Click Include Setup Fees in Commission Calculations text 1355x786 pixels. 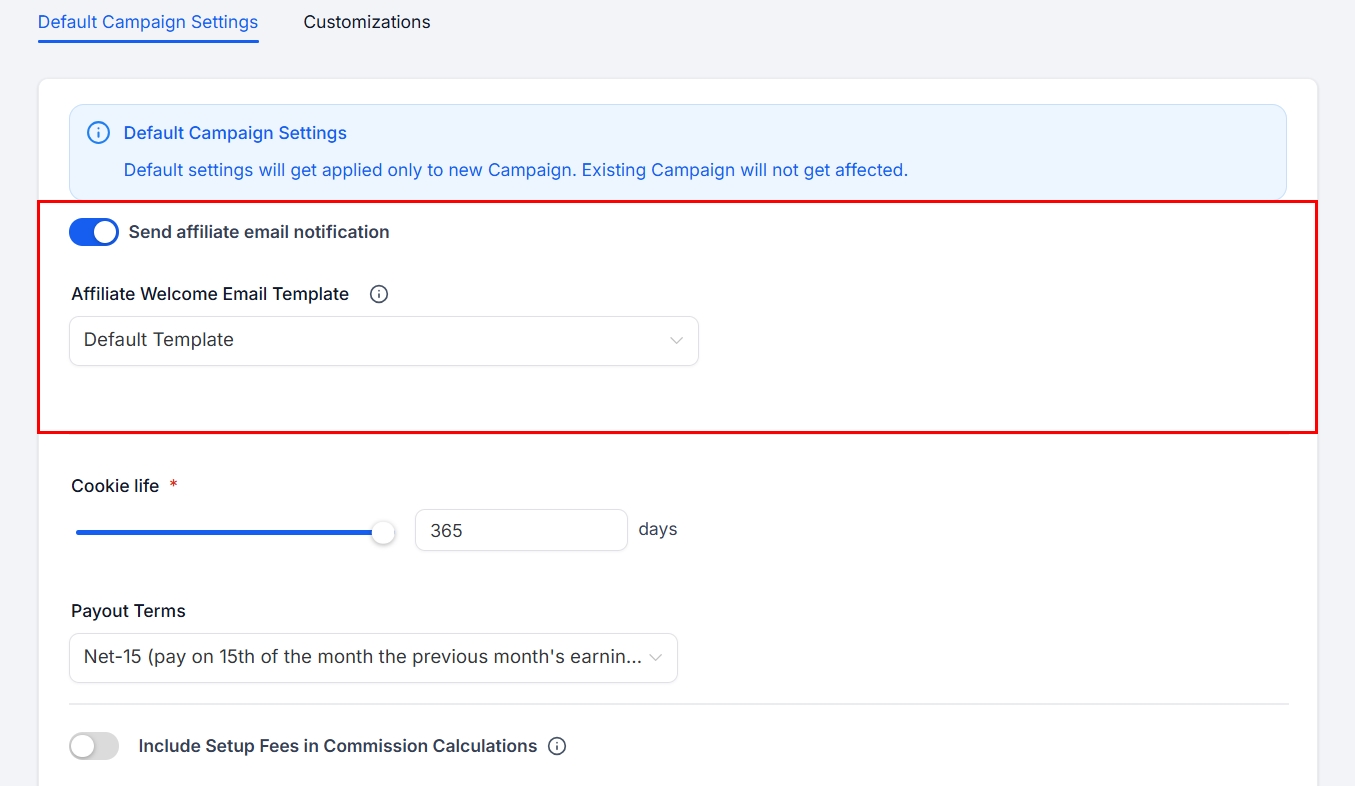[x=337, y=746]
